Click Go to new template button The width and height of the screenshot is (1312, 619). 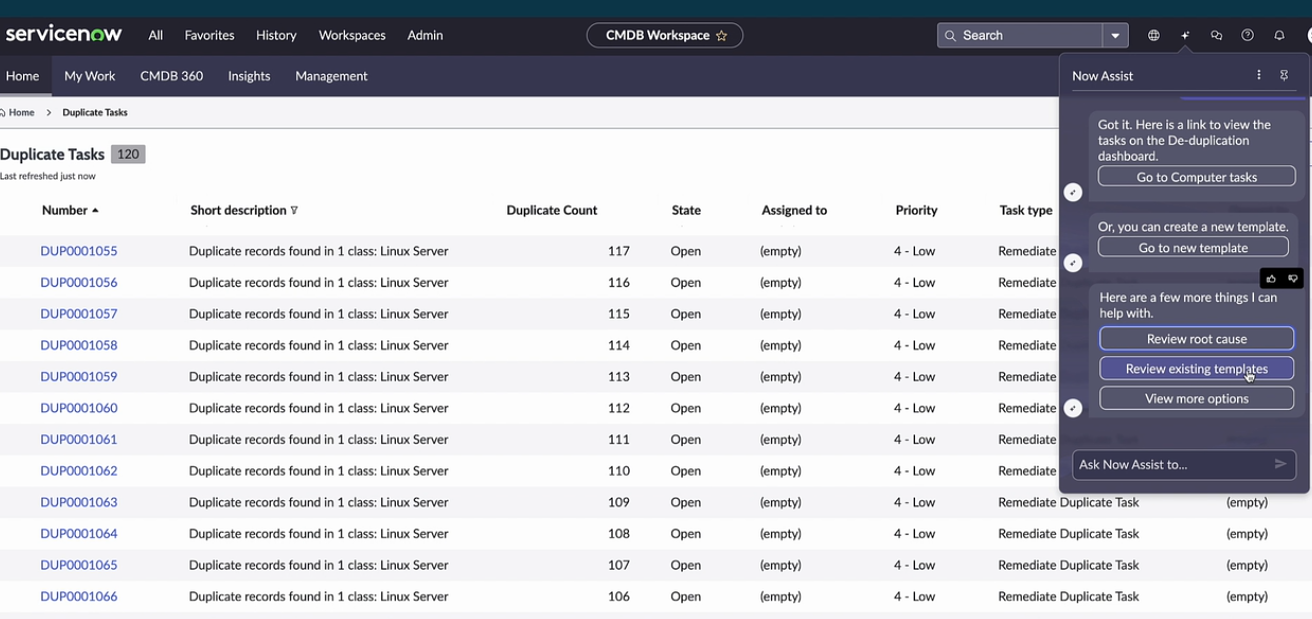point(1193,248)
